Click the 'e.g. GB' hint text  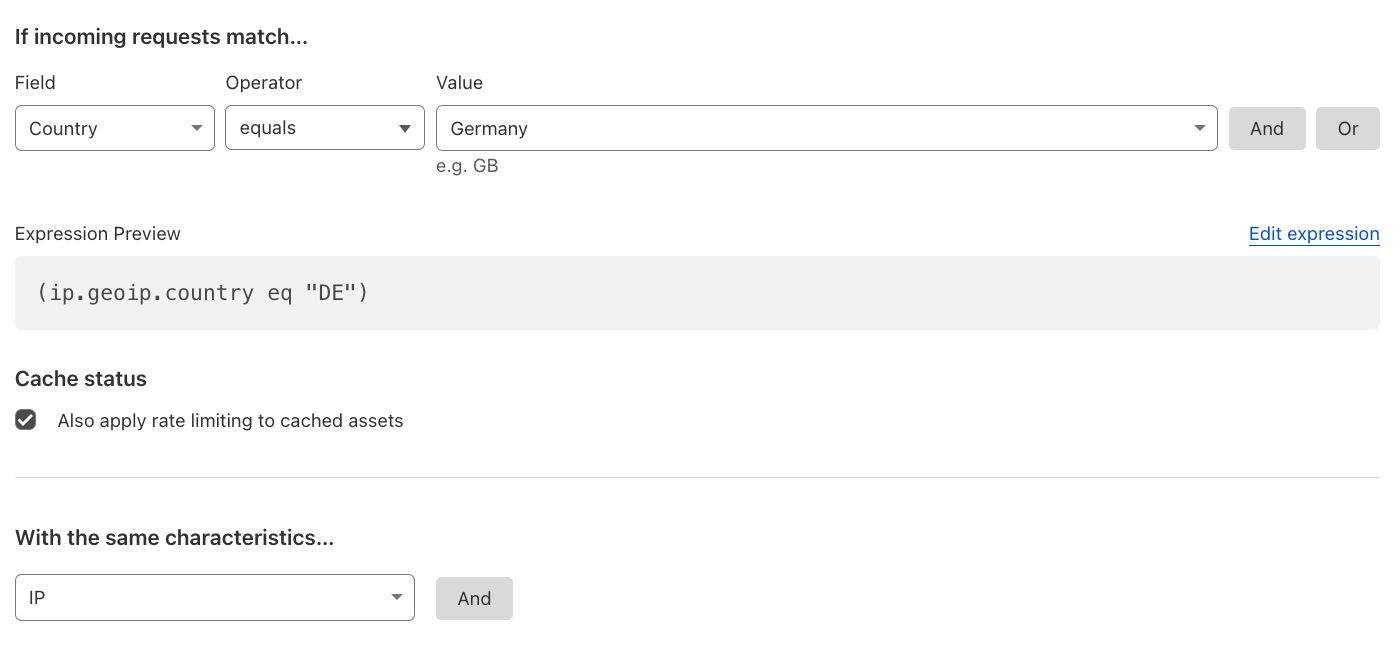coord(467,166)
